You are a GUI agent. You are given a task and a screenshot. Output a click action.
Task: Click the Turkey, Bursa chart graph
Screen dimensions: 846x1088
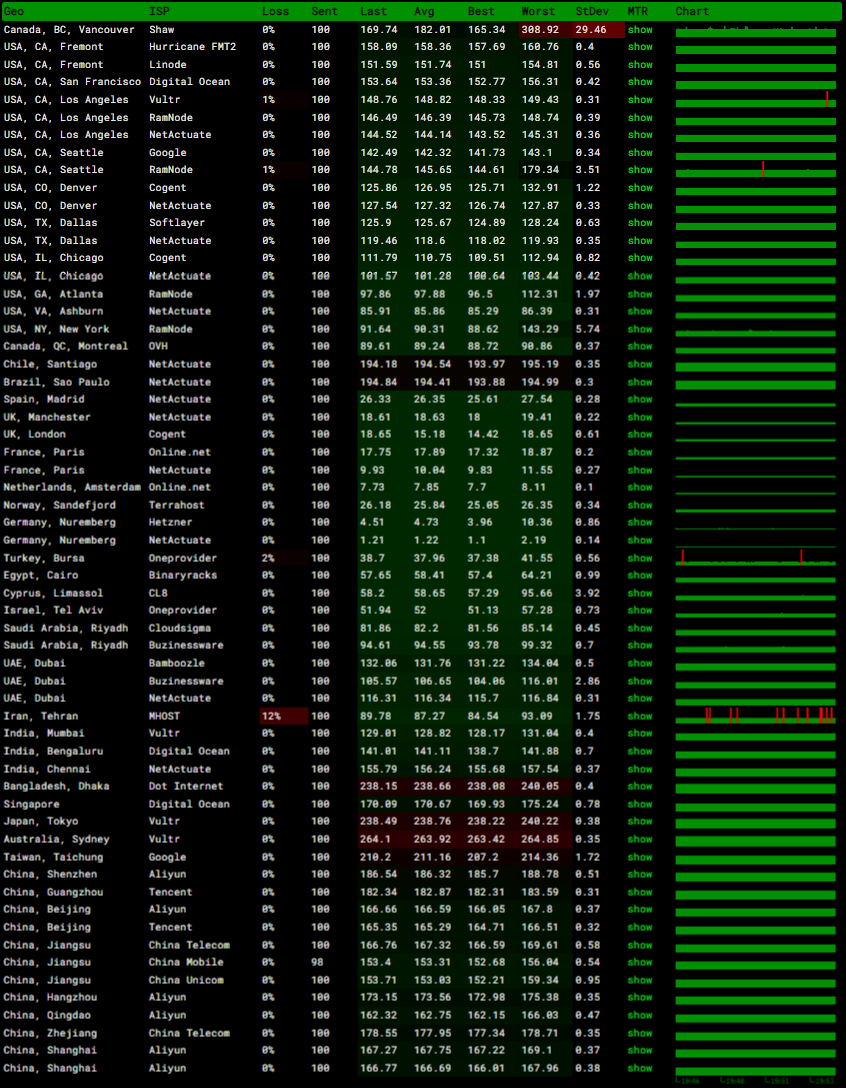pyautogui.click(x=755, y=558)
